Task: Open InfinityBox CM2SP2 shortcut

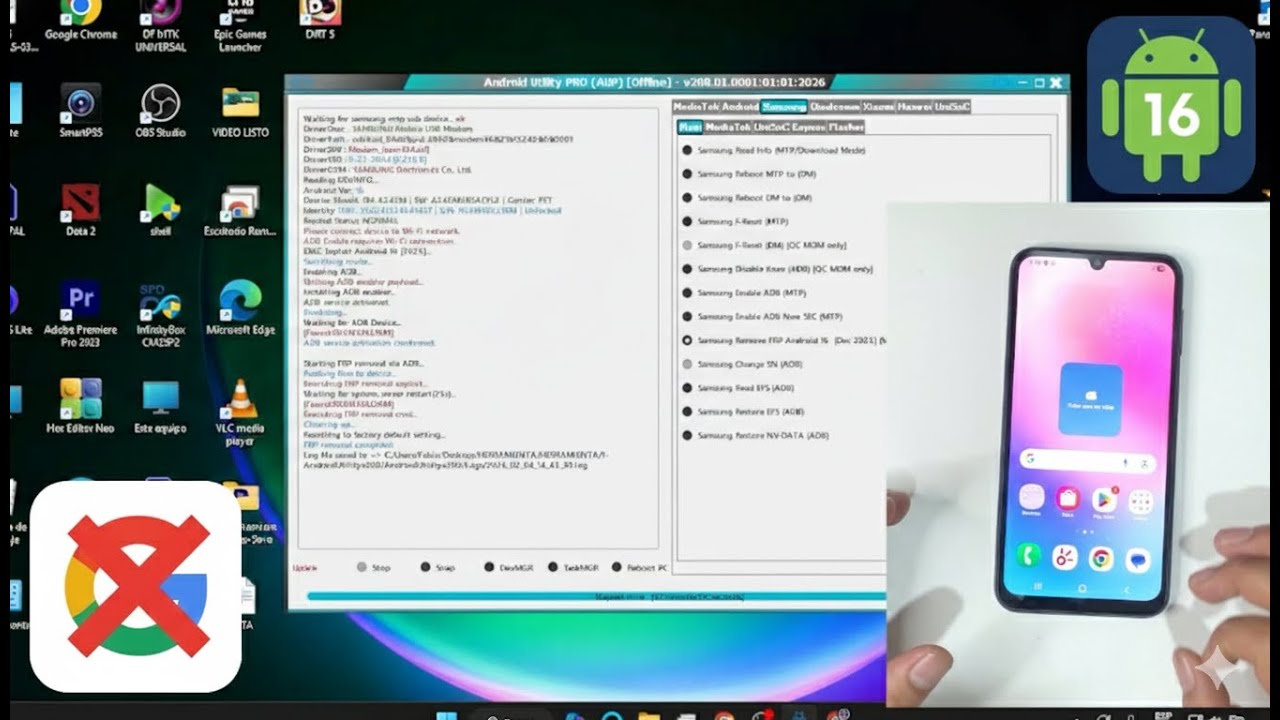Action: pyautogui.click(x=160, y=314)
